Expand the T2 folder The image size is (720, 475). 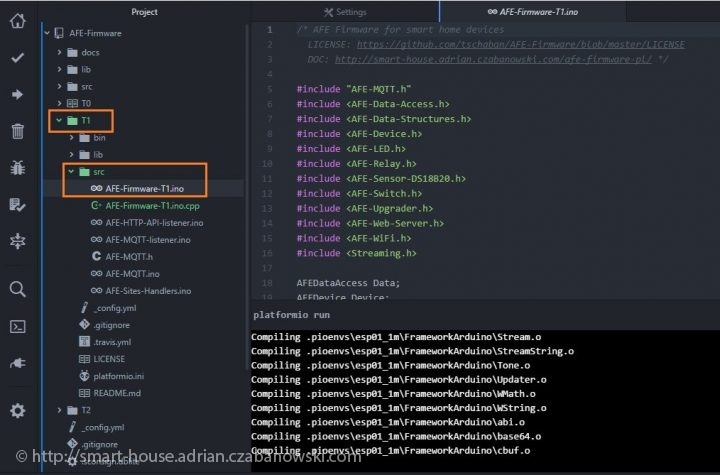pyautogui.click(x=85, y=409)
